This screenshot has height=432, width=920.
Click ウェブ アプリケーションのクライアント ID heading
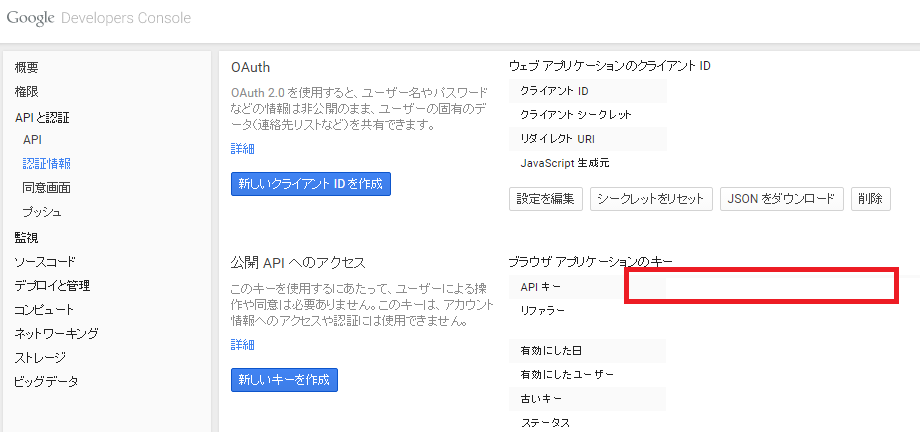point(610,66)
